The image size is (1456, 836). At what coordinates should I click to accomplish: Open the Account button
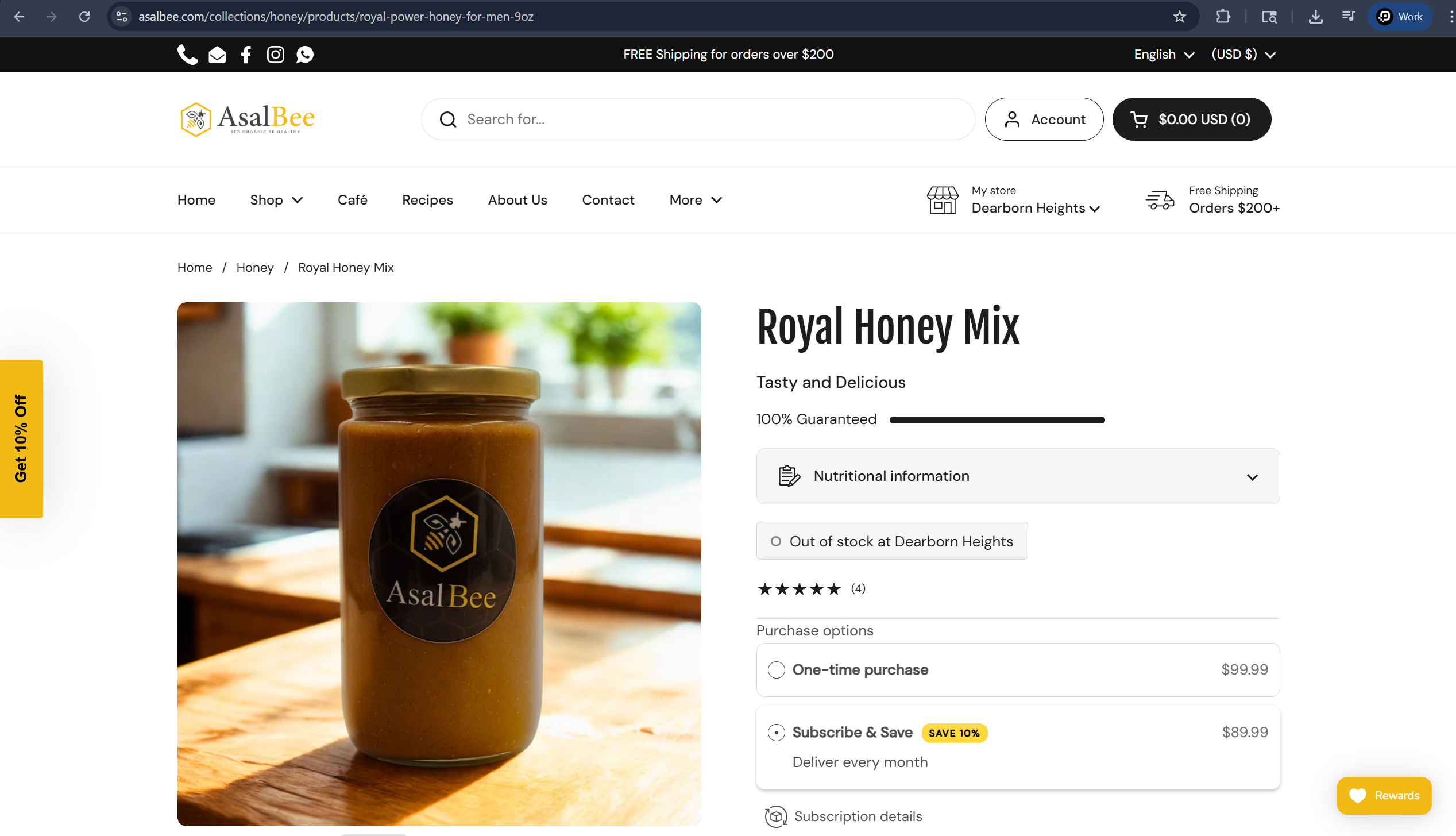pyautogui.click(x=1044, y=120)
